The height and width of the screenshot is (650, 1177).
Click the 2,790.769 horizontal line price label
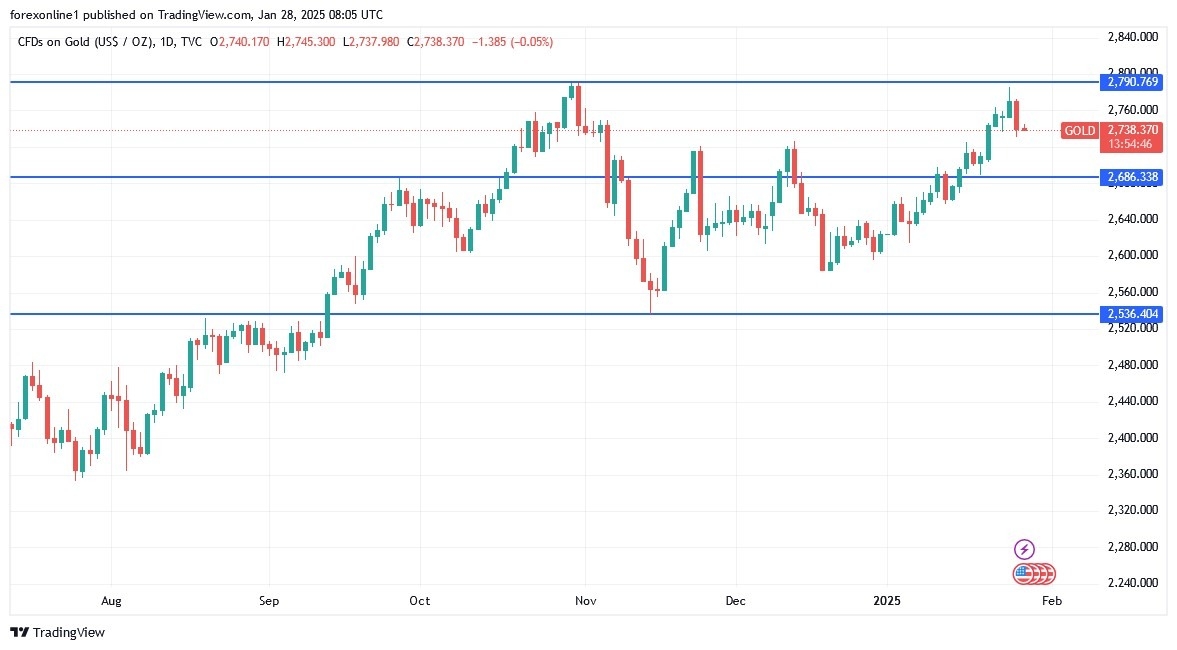pos(1132,82)
